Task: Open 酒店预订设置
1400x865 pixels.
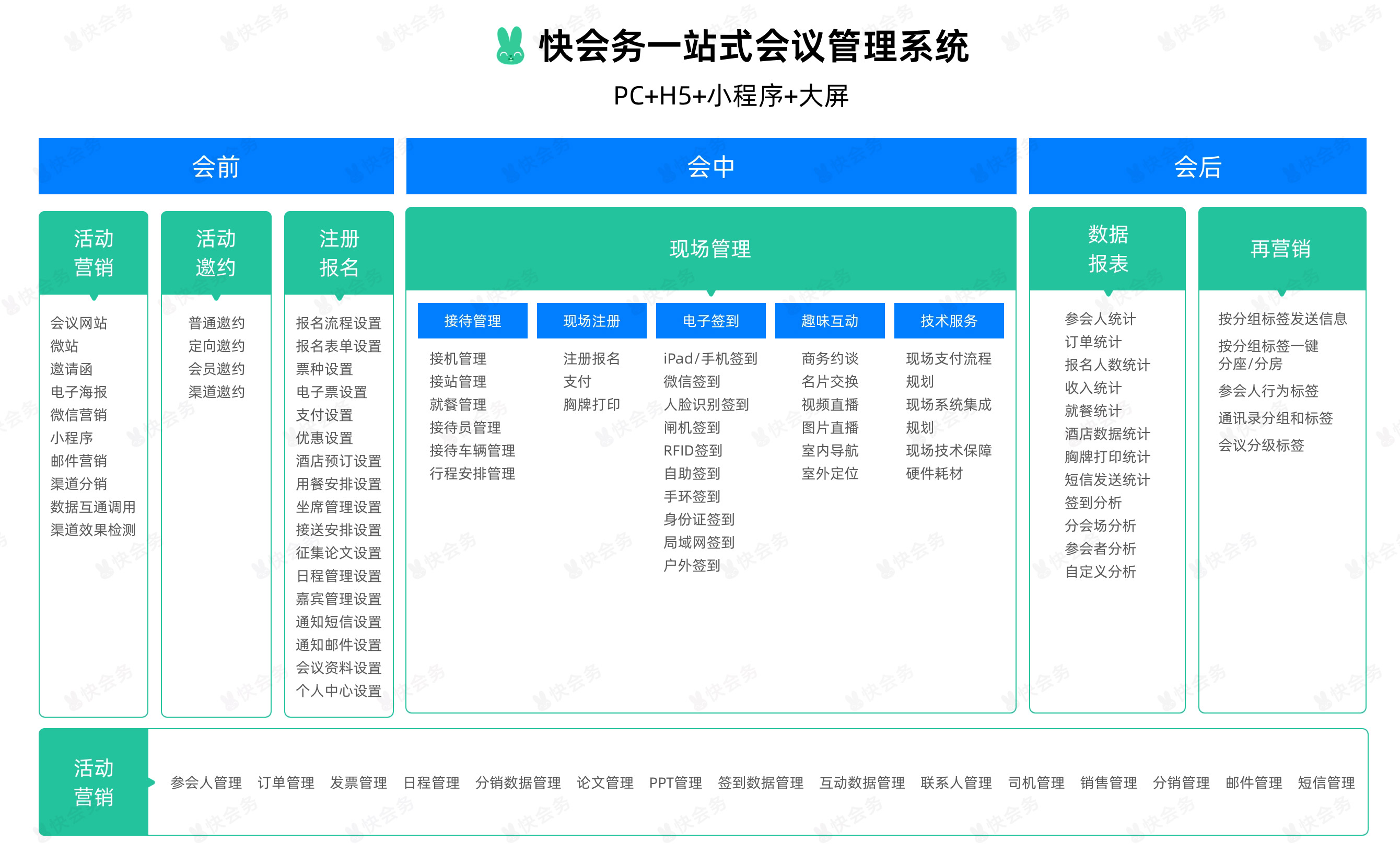Action: 339,461
